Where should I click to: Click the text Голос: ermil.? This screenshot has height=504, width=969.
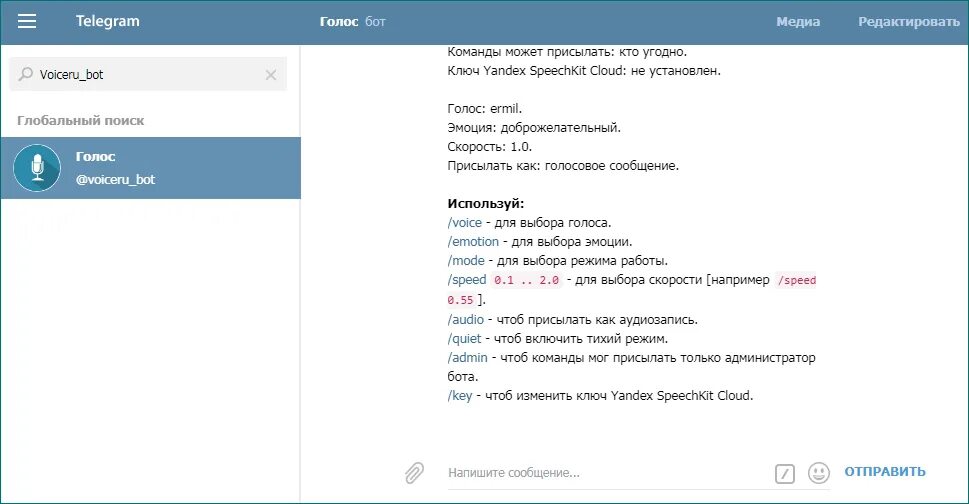484,109
